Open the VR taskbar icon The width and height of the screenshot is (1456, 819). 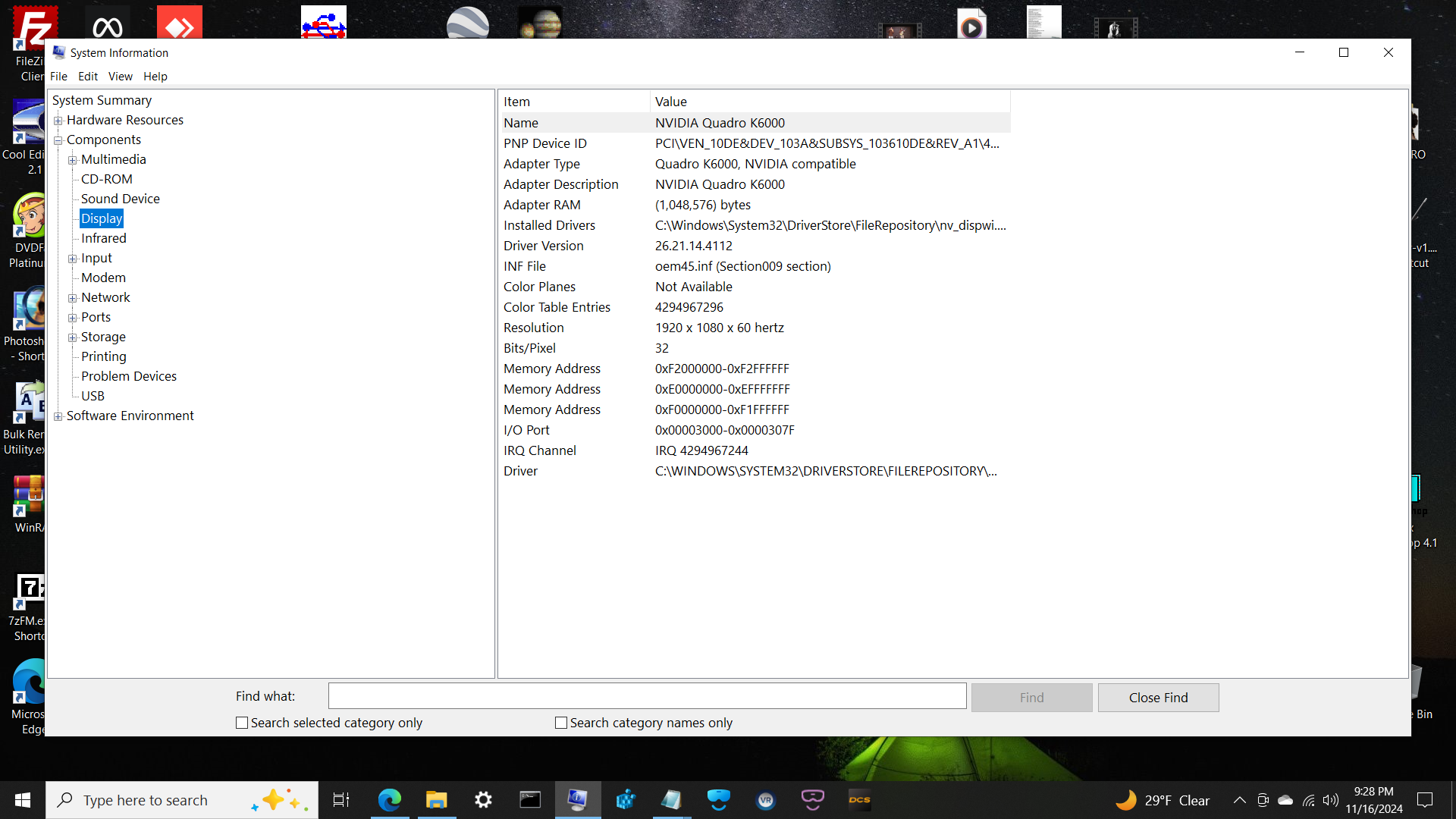[766, 800]
